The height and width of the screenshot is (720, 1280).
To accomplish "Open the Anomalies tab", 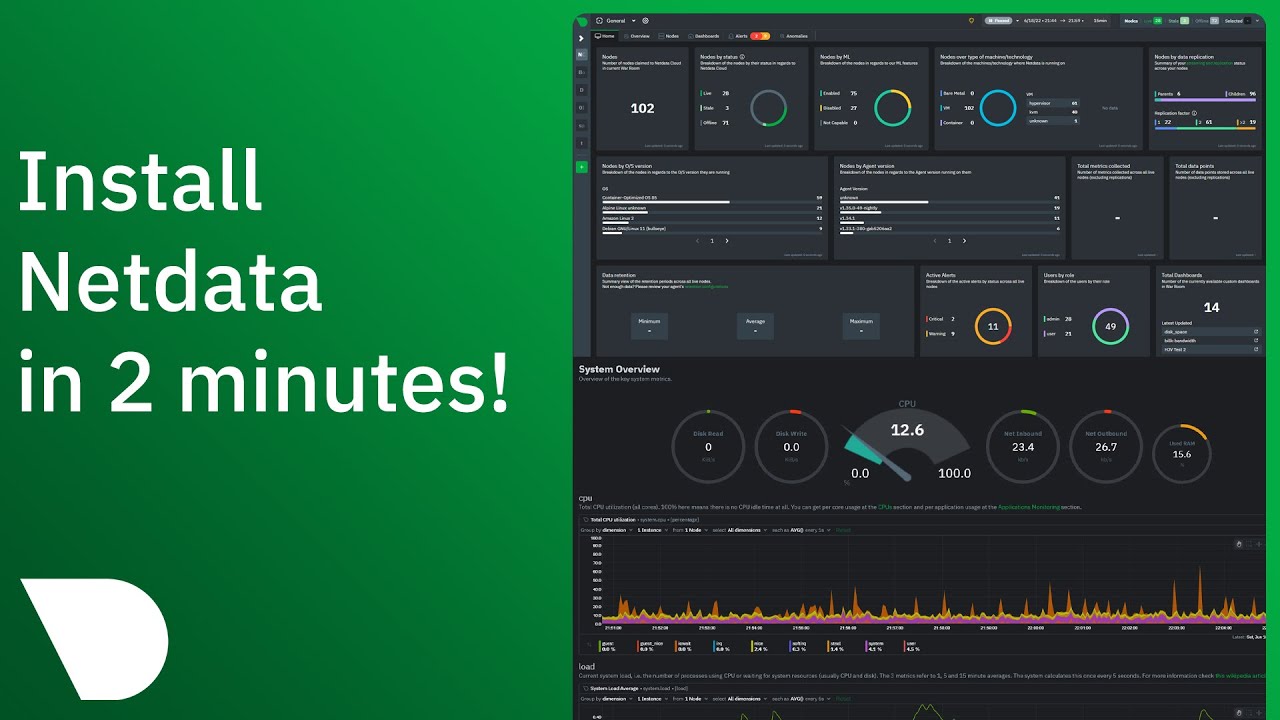I will point(794,36).
